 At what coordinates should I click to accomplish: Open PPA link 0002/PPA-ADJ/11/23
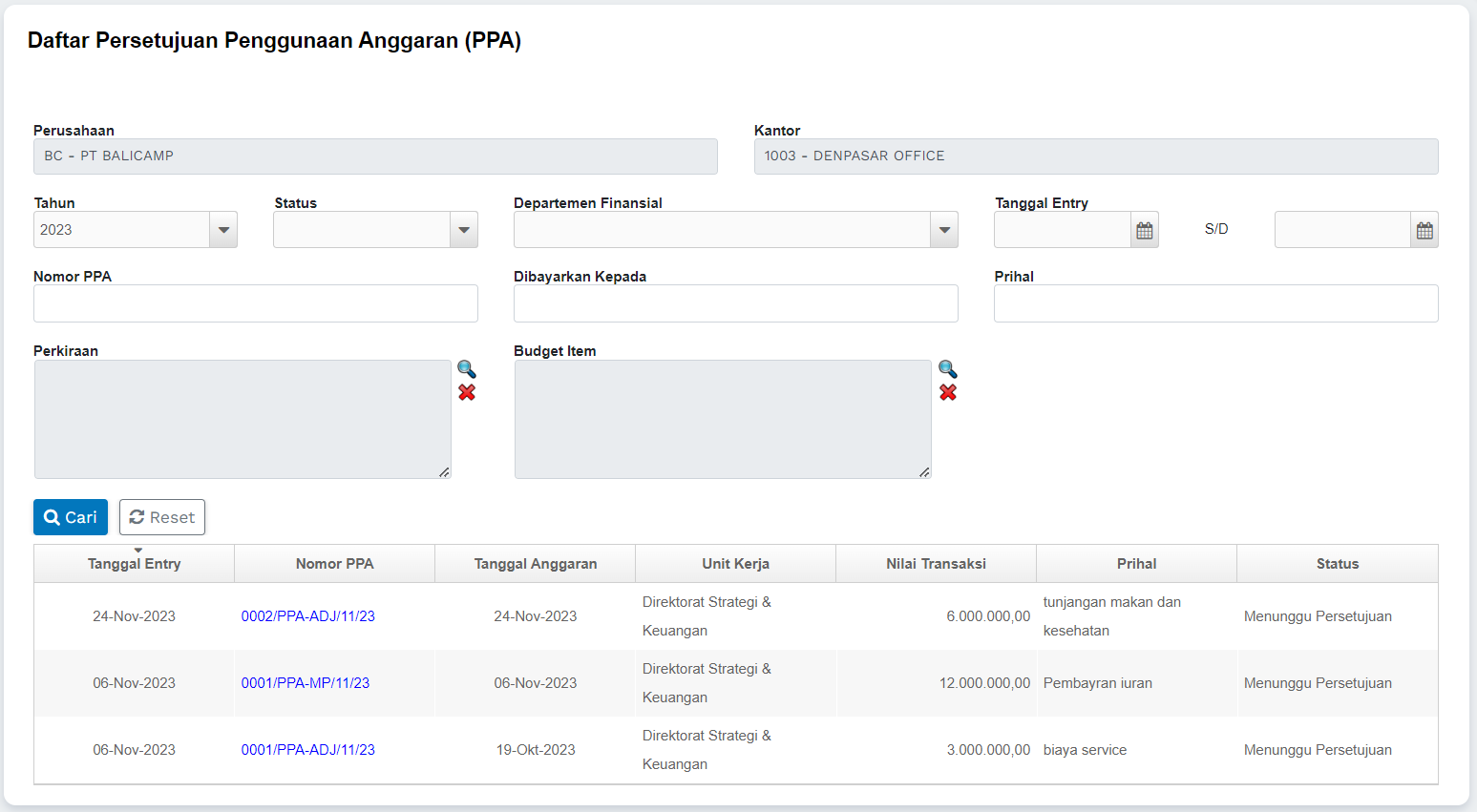(x=307, y=616)
